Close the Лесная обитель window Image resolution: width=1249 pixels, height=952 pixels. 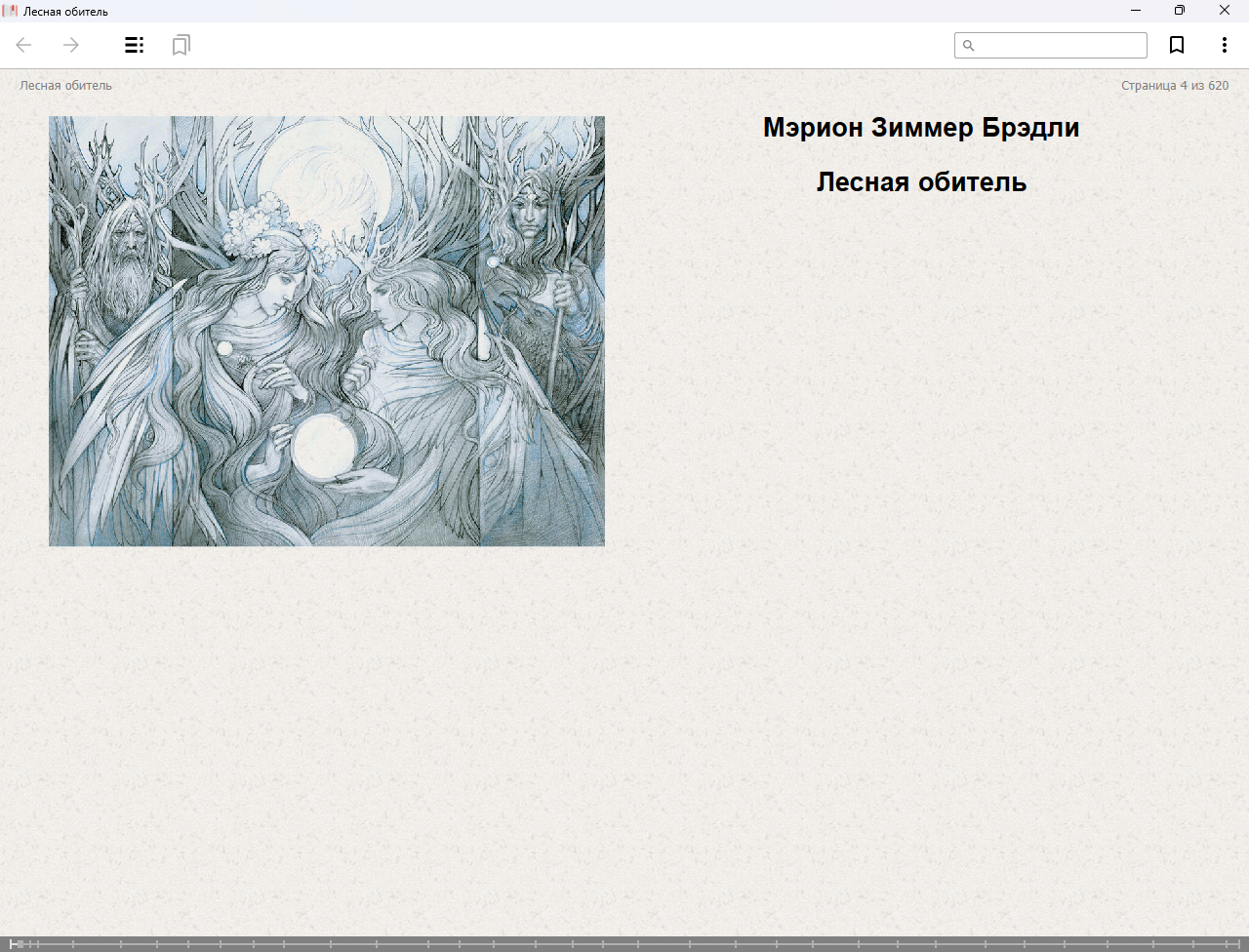pos(1225,11)
